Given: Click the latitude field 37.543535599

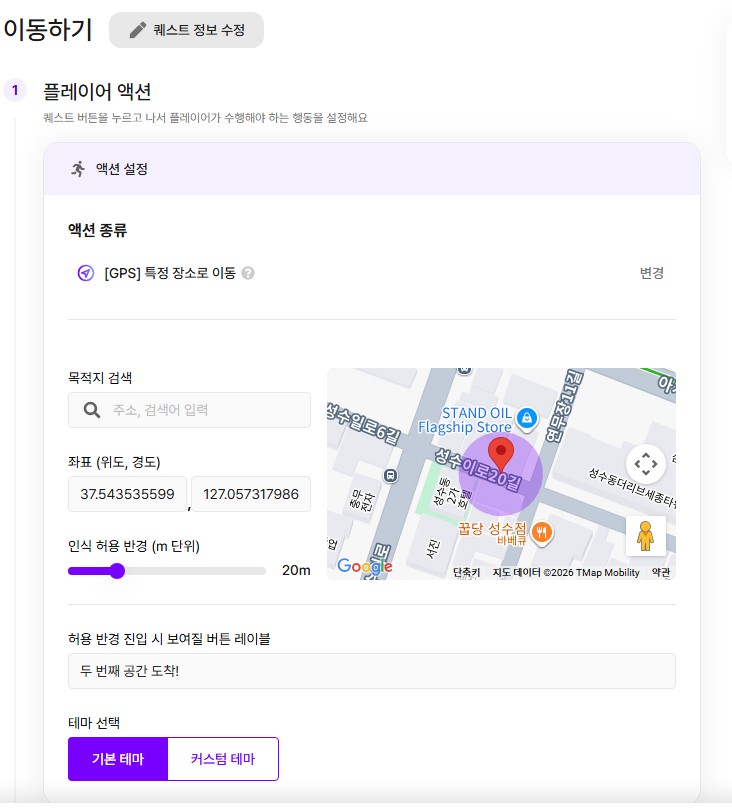Looking at the screenshot, I should click(127, 494).
